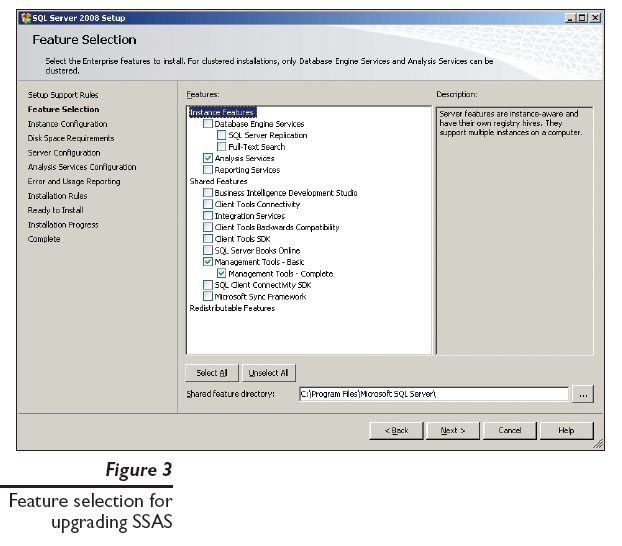Click Instance Configuration step
The height and width of the screenshot is (546, 622).
[x=67, y=124]
